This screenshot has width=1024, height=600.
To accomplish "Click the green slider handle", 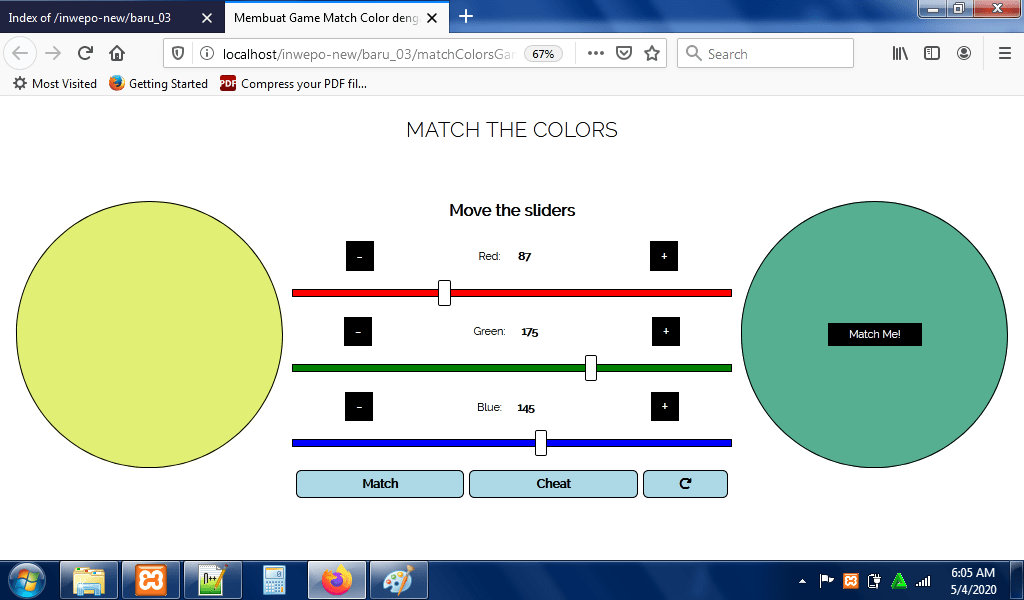I will coord(591,368).
